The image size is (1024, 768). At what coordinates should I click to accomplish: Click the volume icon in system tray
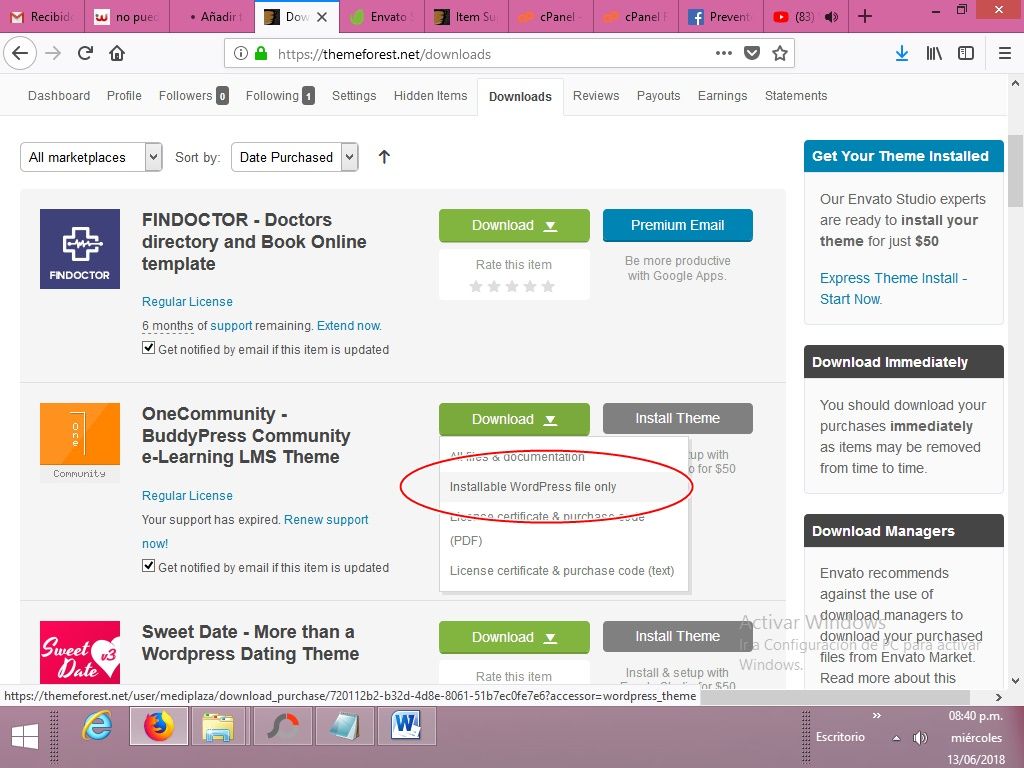[x=920, y=738]
